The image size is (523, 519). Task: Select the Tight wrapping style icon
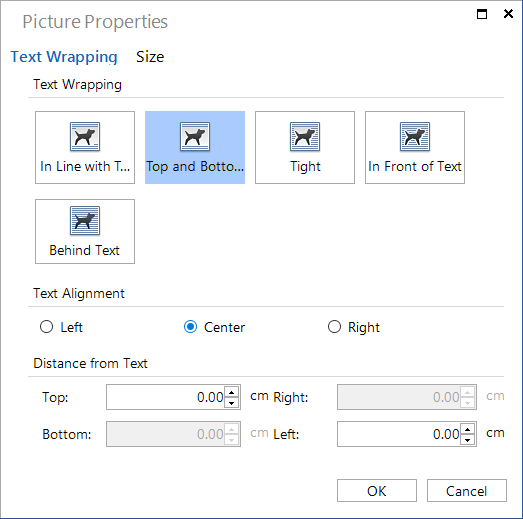point(305,137)
